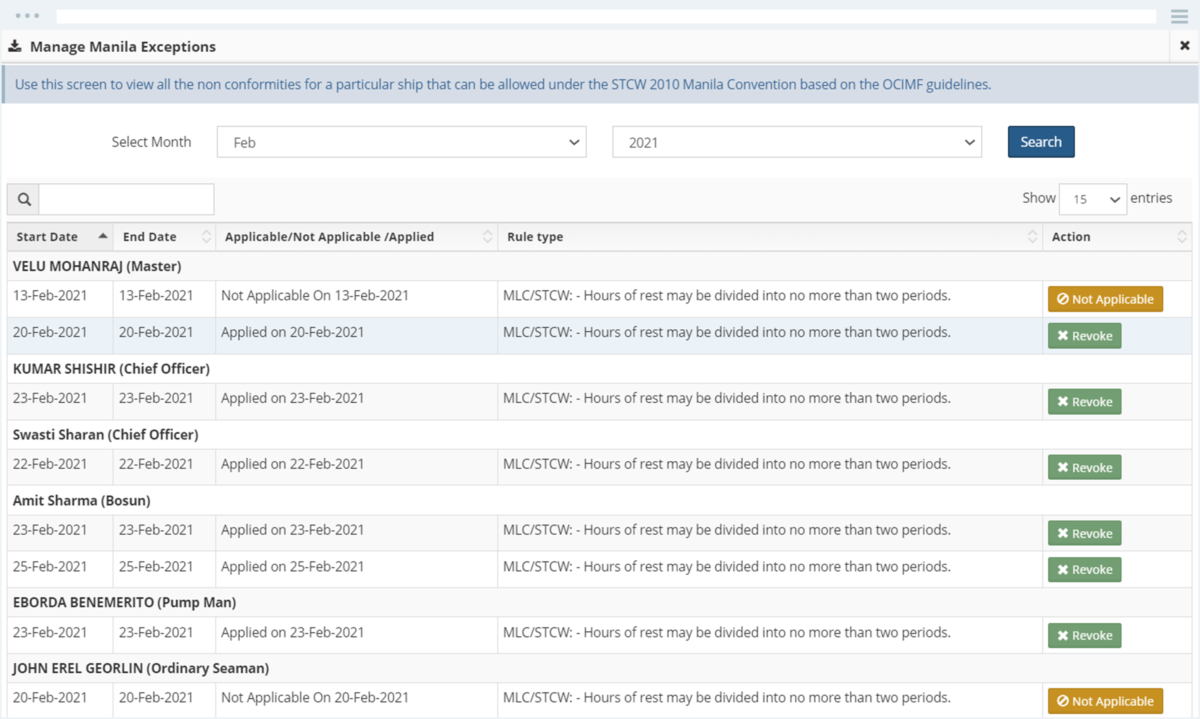Click the hamburger menu icon at top right

(x=1179, y=17)
